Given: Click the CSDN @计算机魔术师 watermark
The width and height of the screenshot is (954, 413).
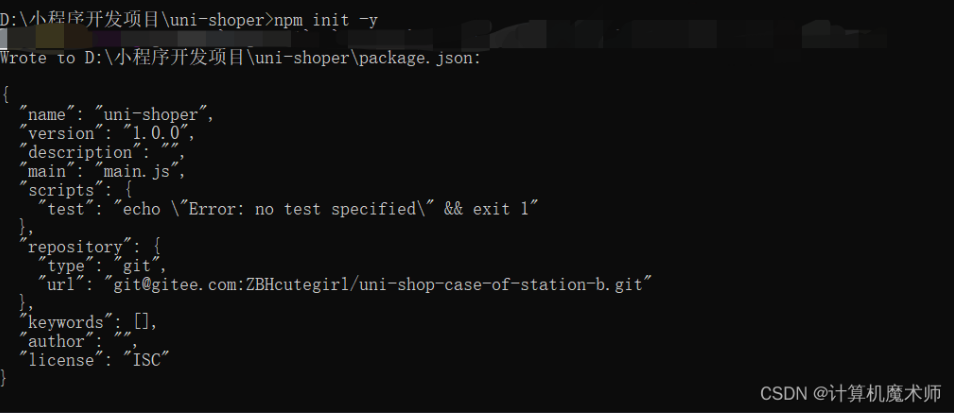Looking at the screenshot, I should pos(850,394).
